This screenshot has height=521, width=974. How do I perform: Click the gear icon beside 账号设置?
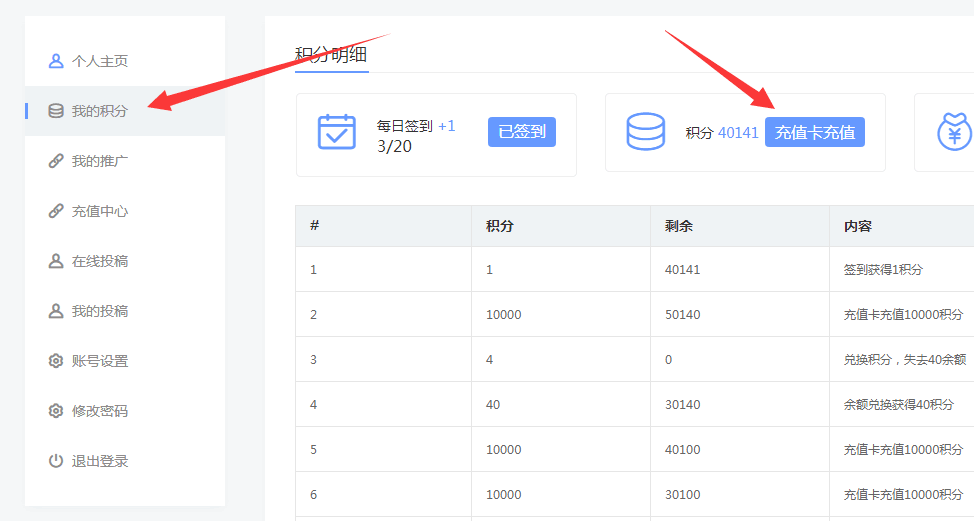coord(56,361)
